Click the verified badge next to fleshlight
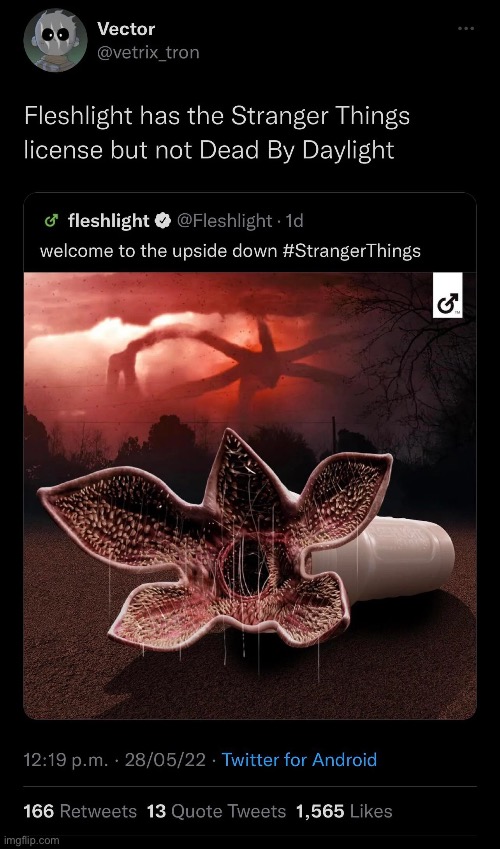Screen dimensions: 500x849 click(162, 220)
